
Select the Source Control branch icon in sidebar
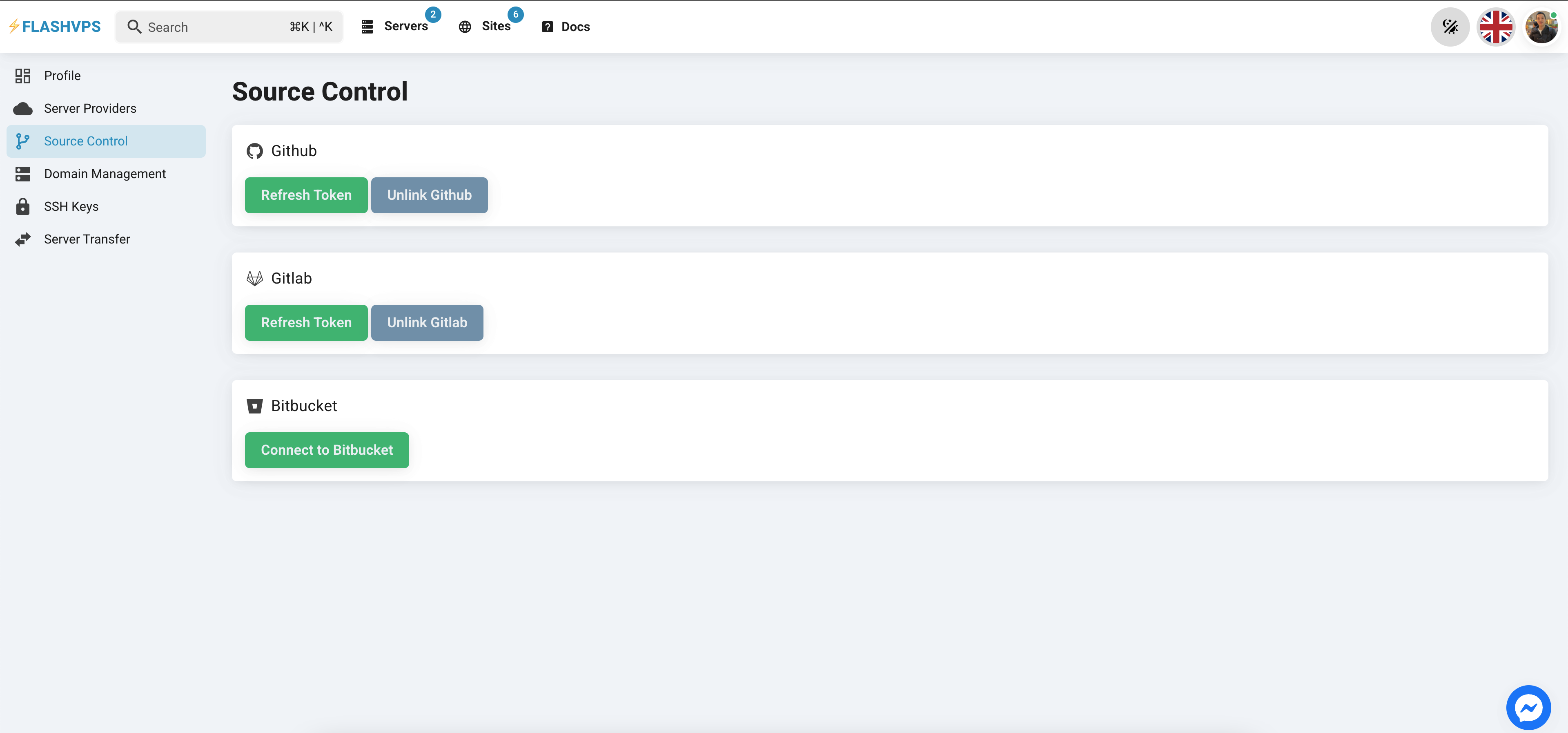pyautogui.click(x=23, y=141)
